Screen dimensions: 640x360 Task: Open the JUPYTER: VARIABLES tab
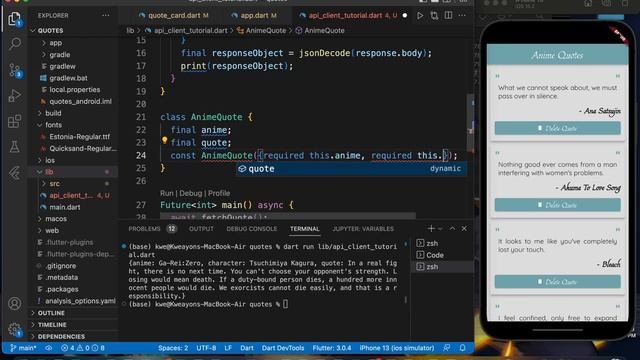tap(363, 229)
